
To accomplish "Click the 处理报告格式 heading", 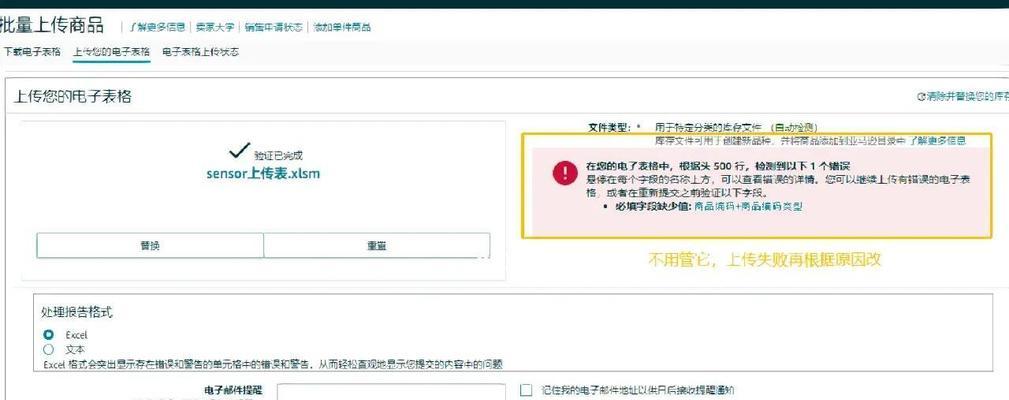I will pos(77,312).
